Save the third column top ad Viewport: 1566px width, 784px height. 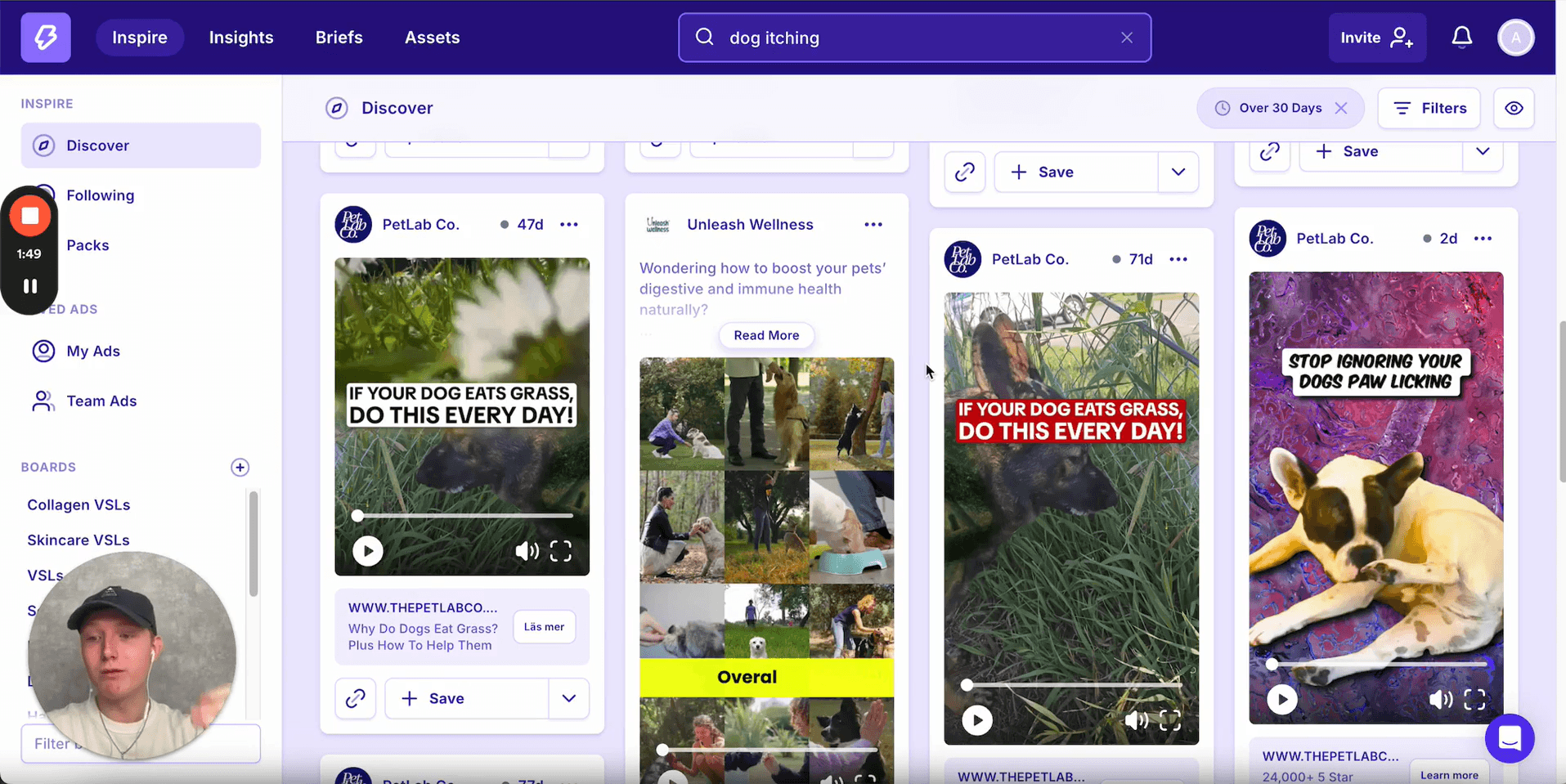[1076, 172]
